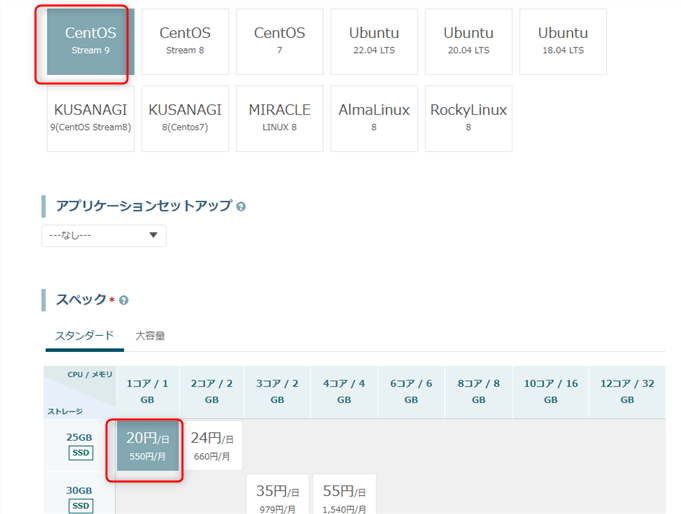Switch to the スタンダード spec tab
Screen dimensions: 681x514
[x=85, y=335]
